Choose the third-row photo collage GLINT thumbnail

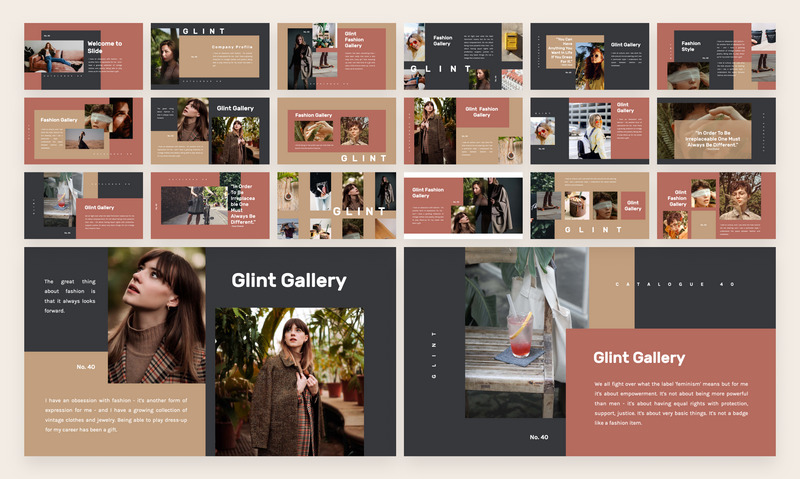pos(336,205)
